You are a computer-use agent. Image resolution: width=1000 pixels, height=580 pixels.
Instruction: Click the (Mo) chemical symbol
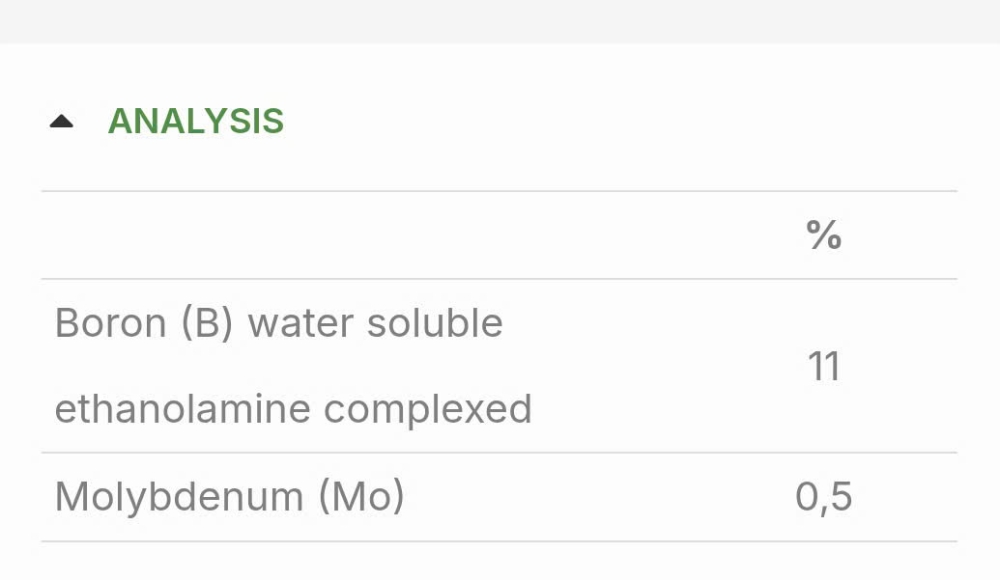pos(361,496)
